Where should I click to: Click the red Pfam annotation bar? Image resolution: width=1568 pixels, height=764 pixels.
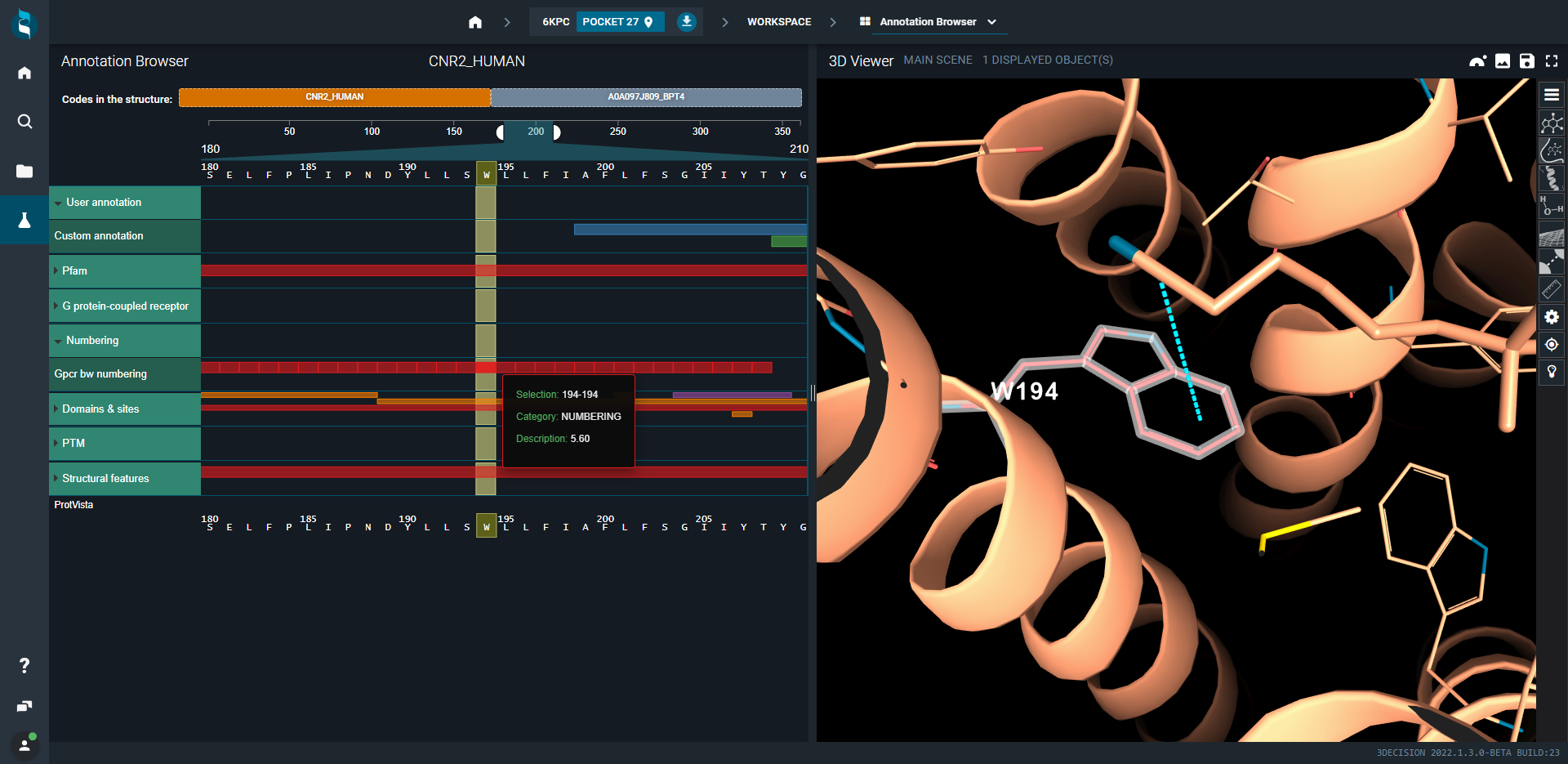pyautogui.click(x=504, y=270)
